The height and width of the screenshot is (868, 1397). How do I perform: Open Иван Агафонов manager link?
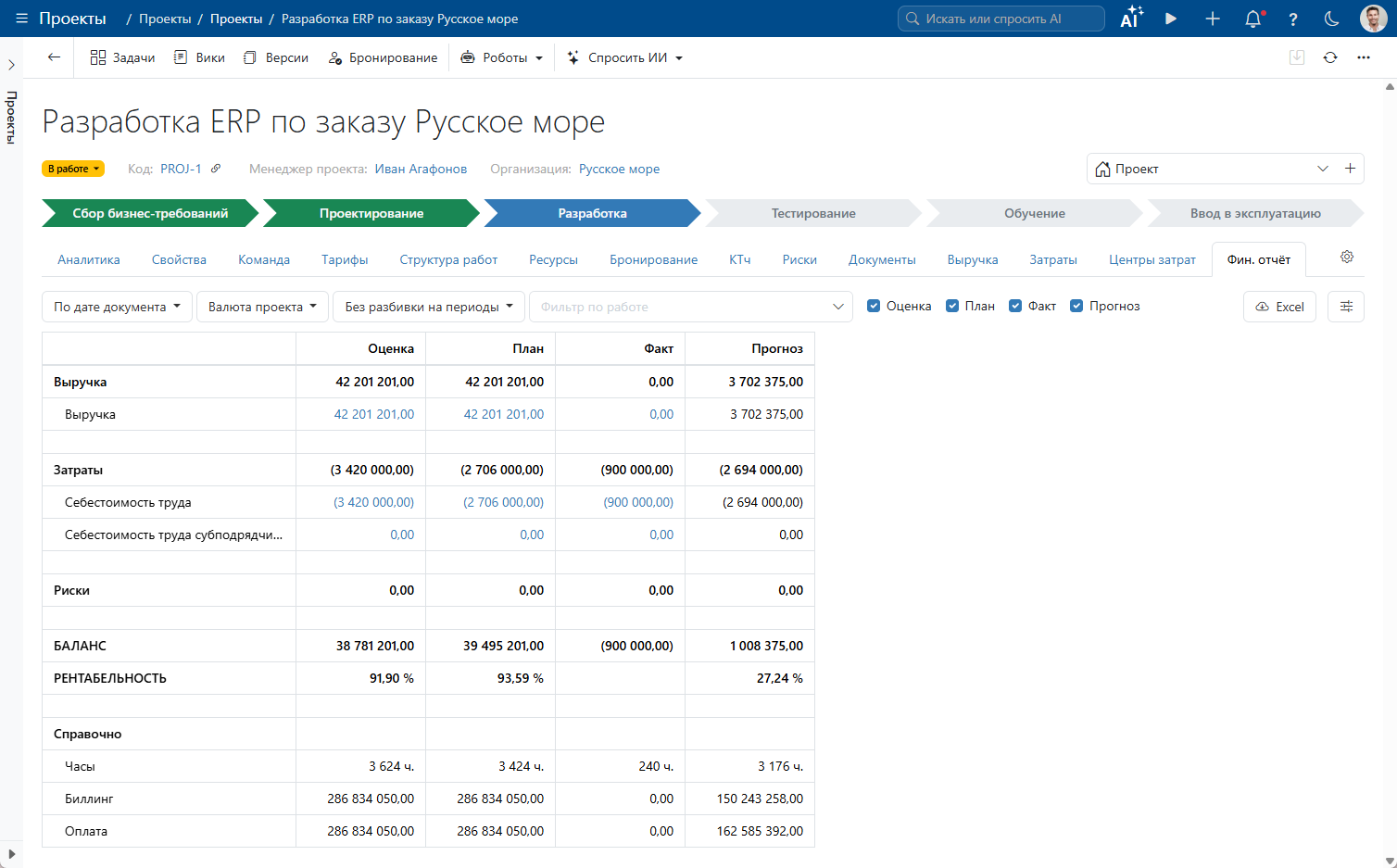pyautogui.click(x=421, y=169)
